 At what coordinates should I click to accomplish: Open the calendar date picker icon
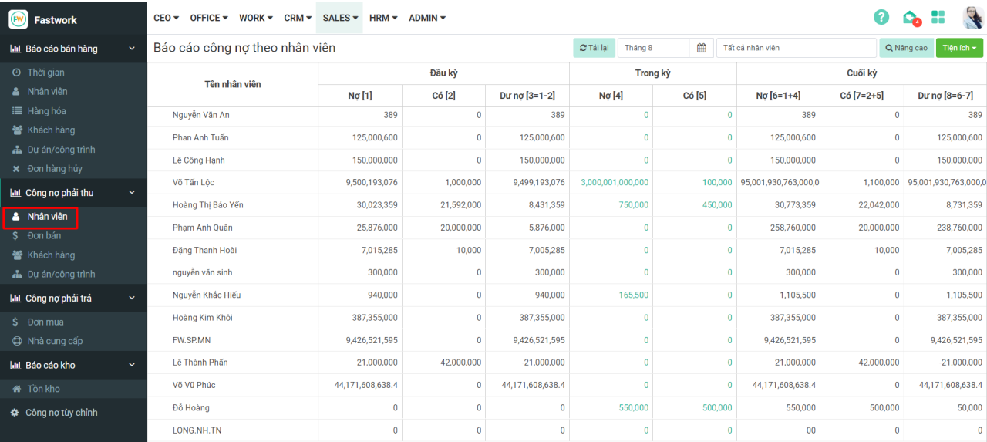(701, 48)
